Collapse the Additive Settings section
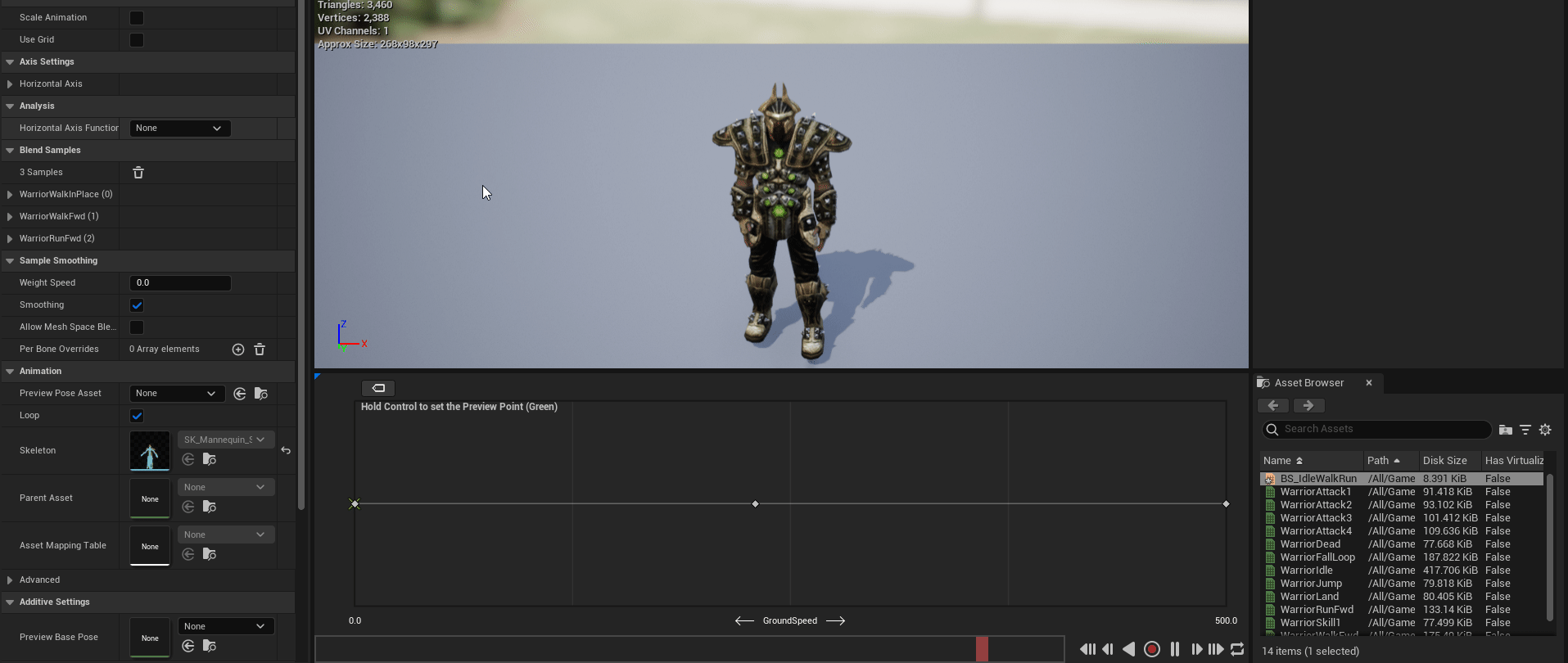This screenshot has height=663, width=1568. click(x=10, y=602)
